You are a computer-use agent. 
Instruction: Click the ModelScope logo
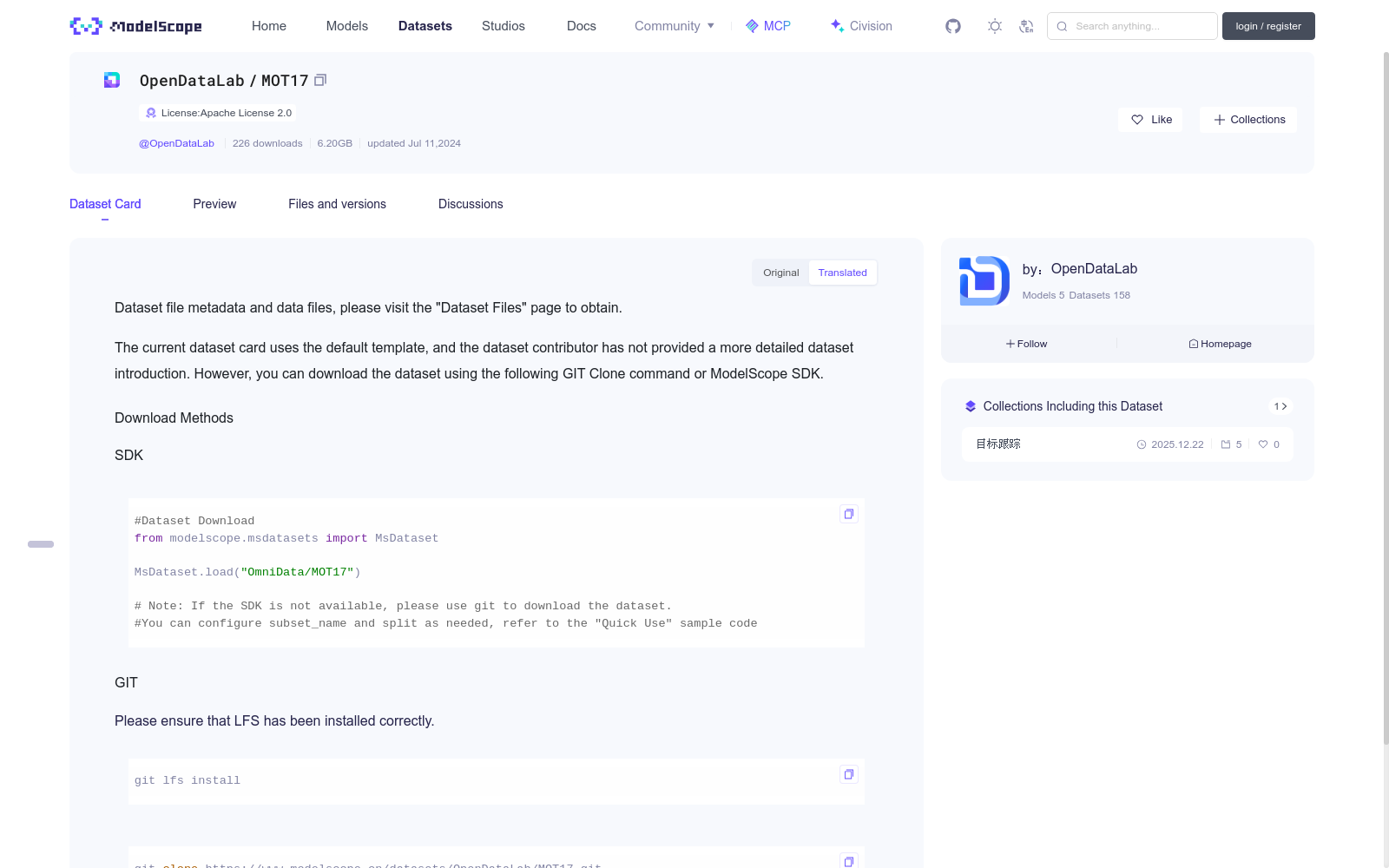coord(135,26)
